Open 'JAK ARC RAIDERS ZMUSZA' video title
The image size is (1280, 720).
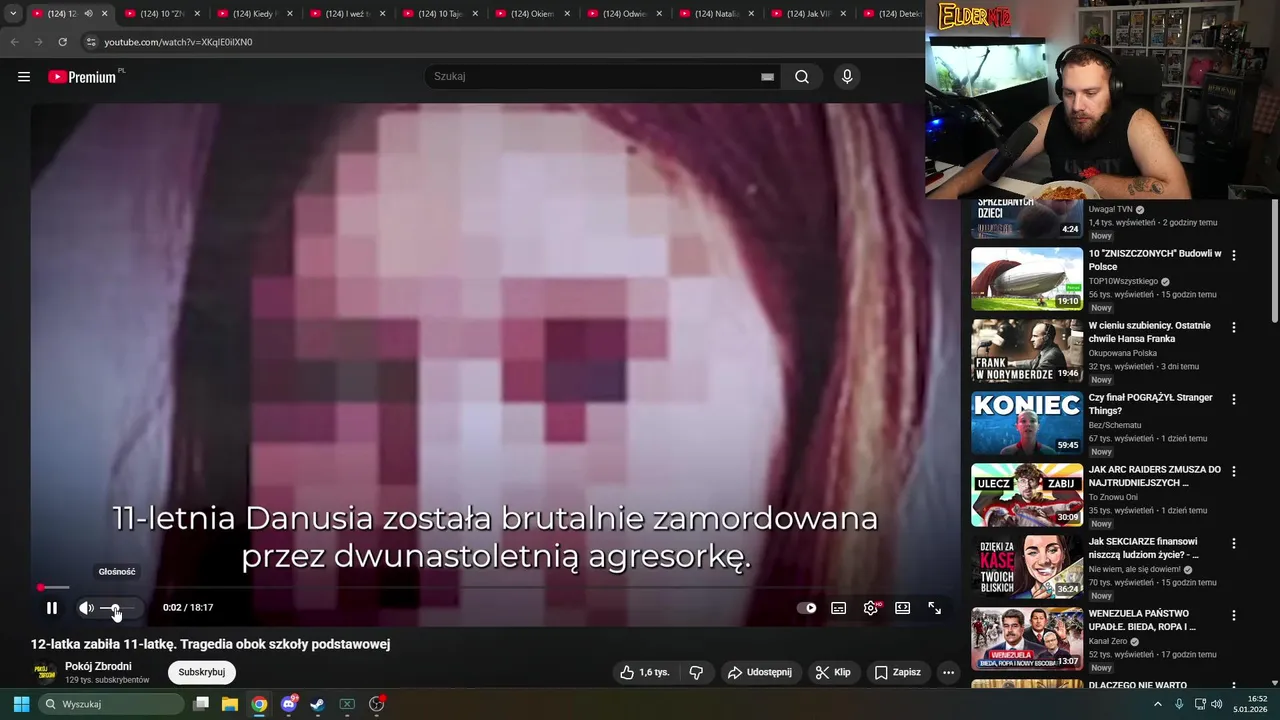1155,476
